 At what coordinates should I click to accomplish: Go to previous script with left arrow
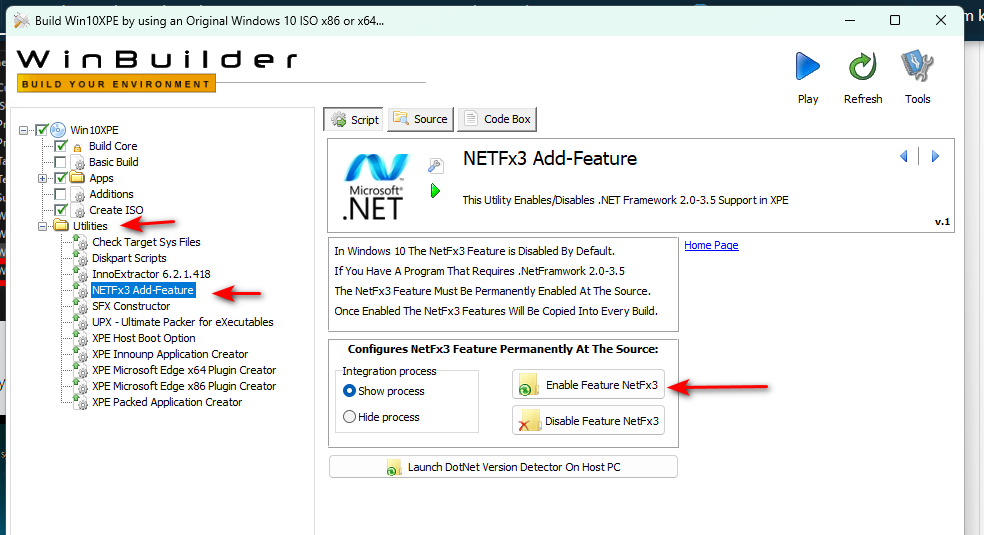pyautogui.click(x=904, y=156)
